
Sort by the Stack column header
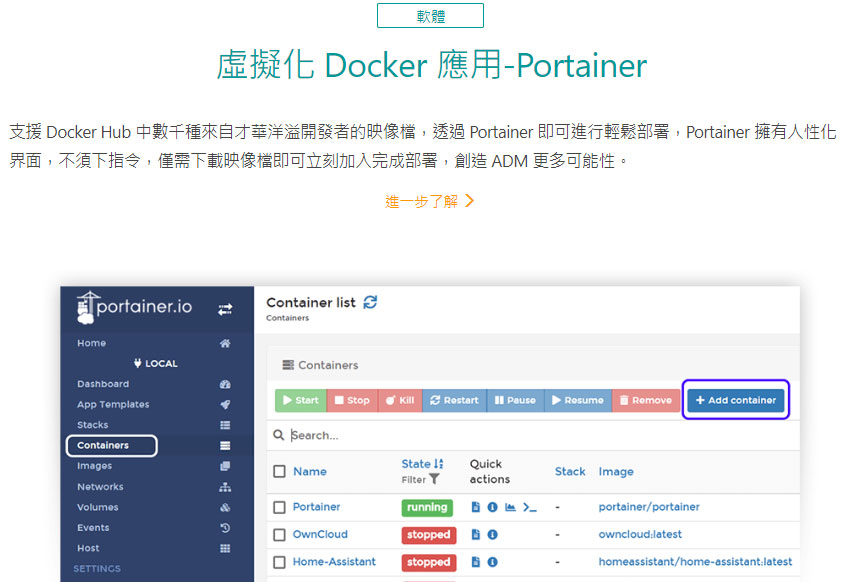tap(570, 472)
